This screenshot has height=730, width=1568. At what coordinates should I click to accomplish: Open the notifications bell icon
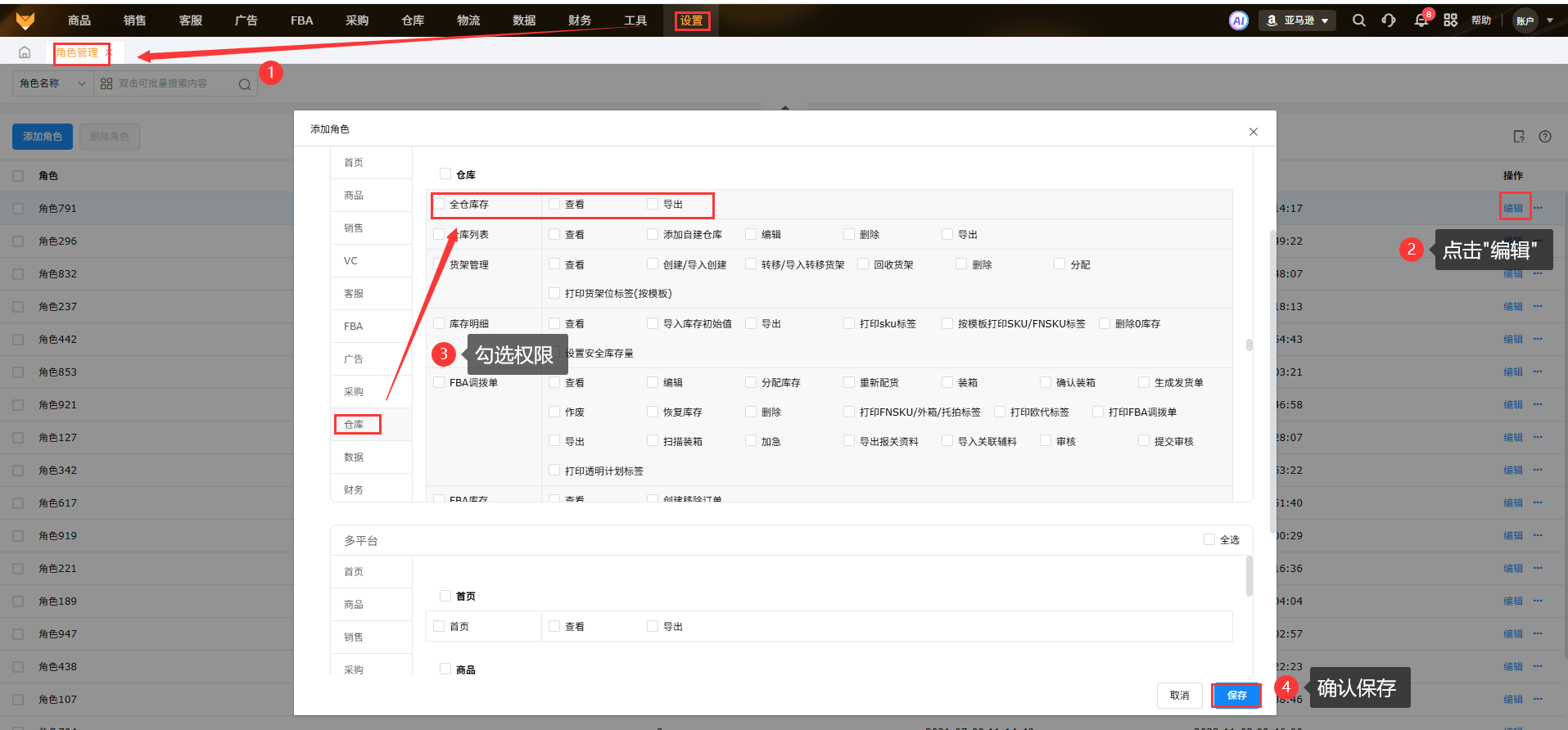point(1421,21)
